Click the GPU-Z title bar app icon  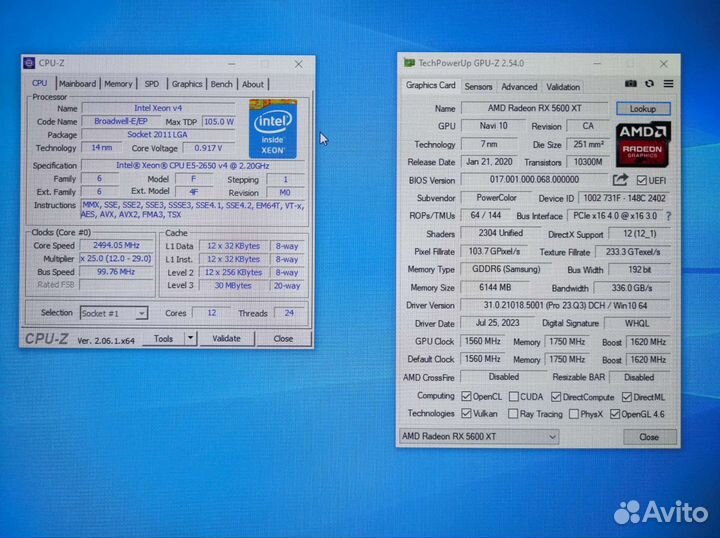click(409, 63)
